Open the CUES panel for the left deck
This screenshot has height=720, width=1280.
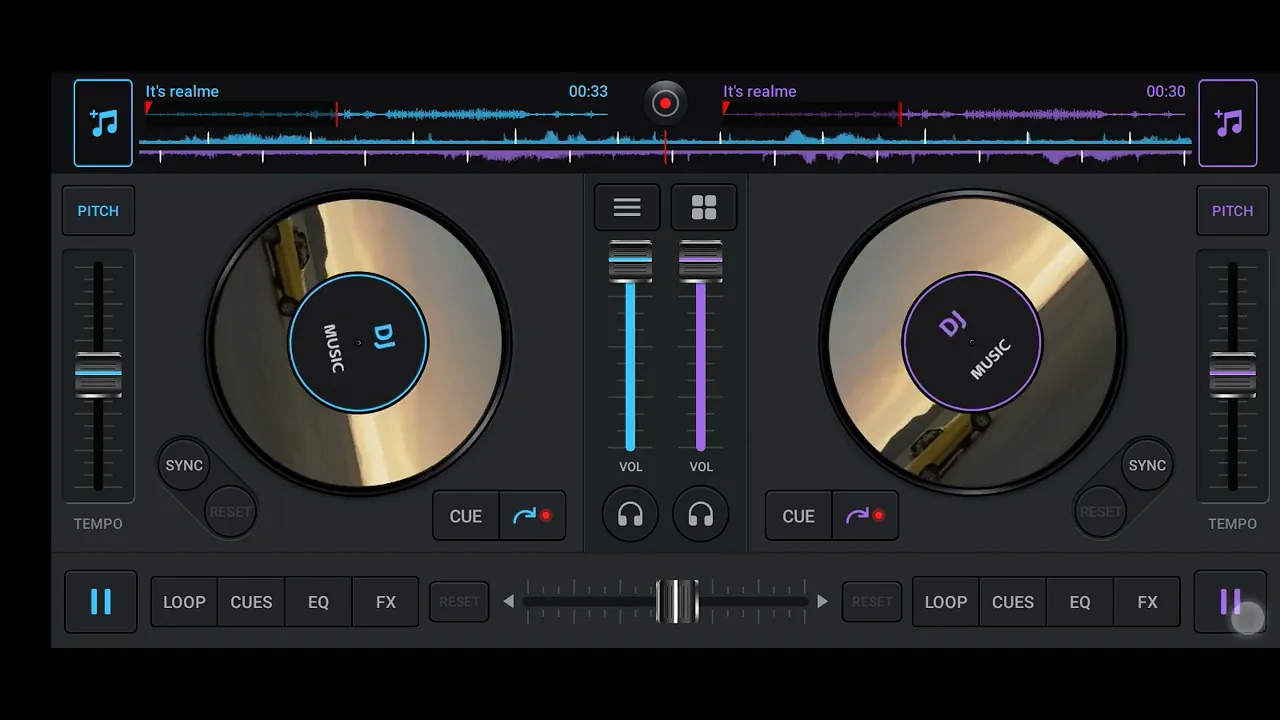pyautogui.click(x=251, y=602)
